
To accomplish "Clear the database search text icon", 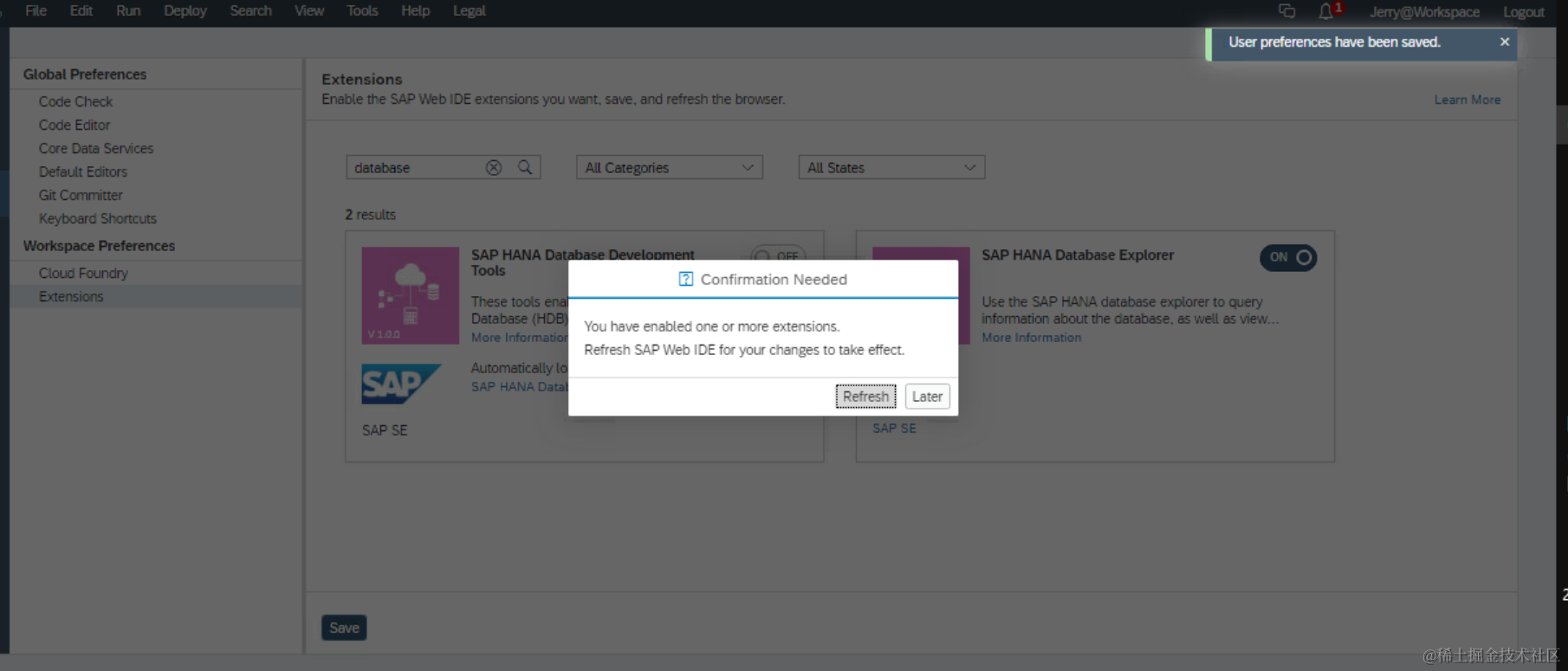I will pos(494,168).
